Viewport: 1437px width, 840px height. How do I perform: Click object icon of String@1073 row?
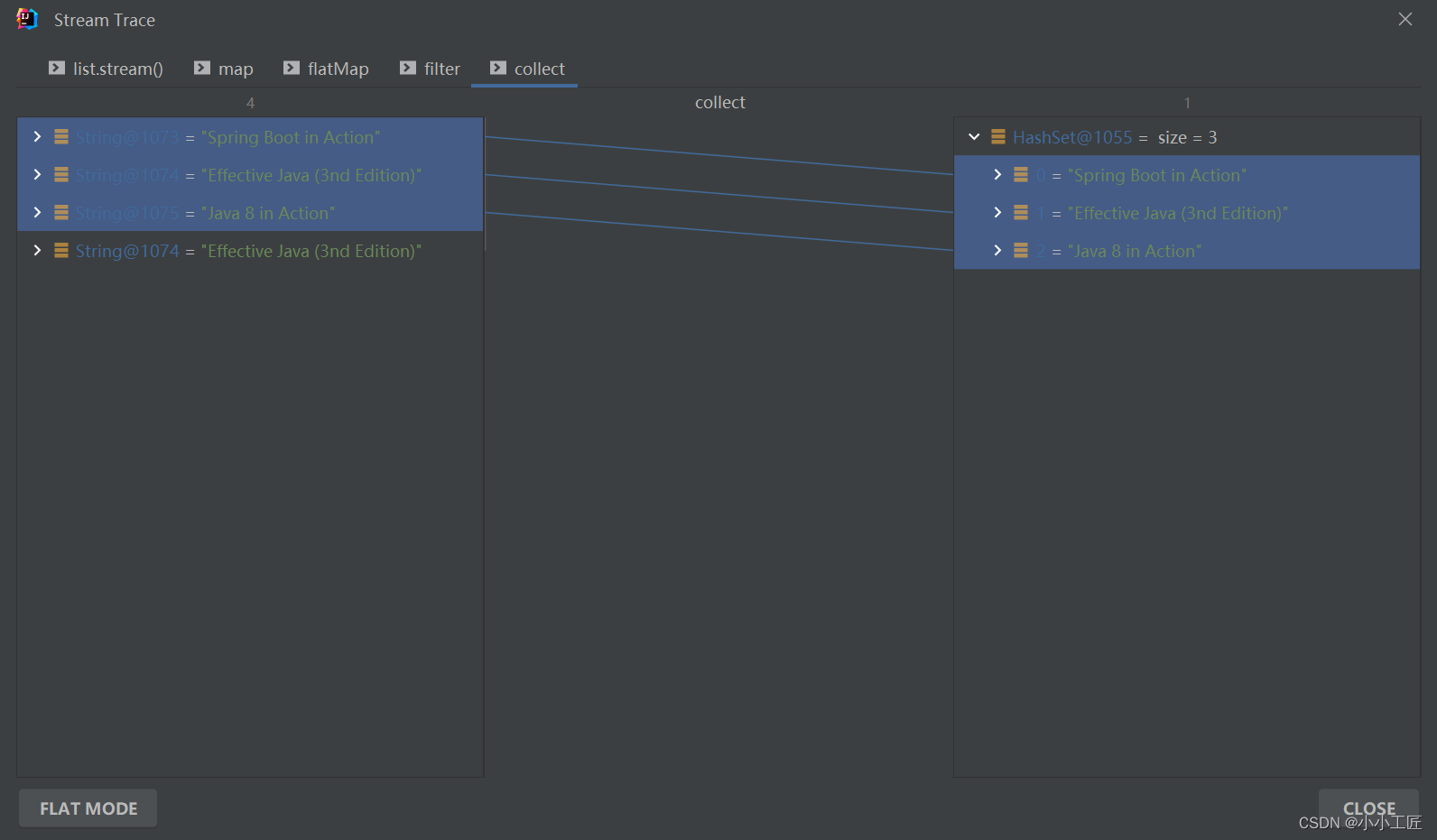coord(61,137)
